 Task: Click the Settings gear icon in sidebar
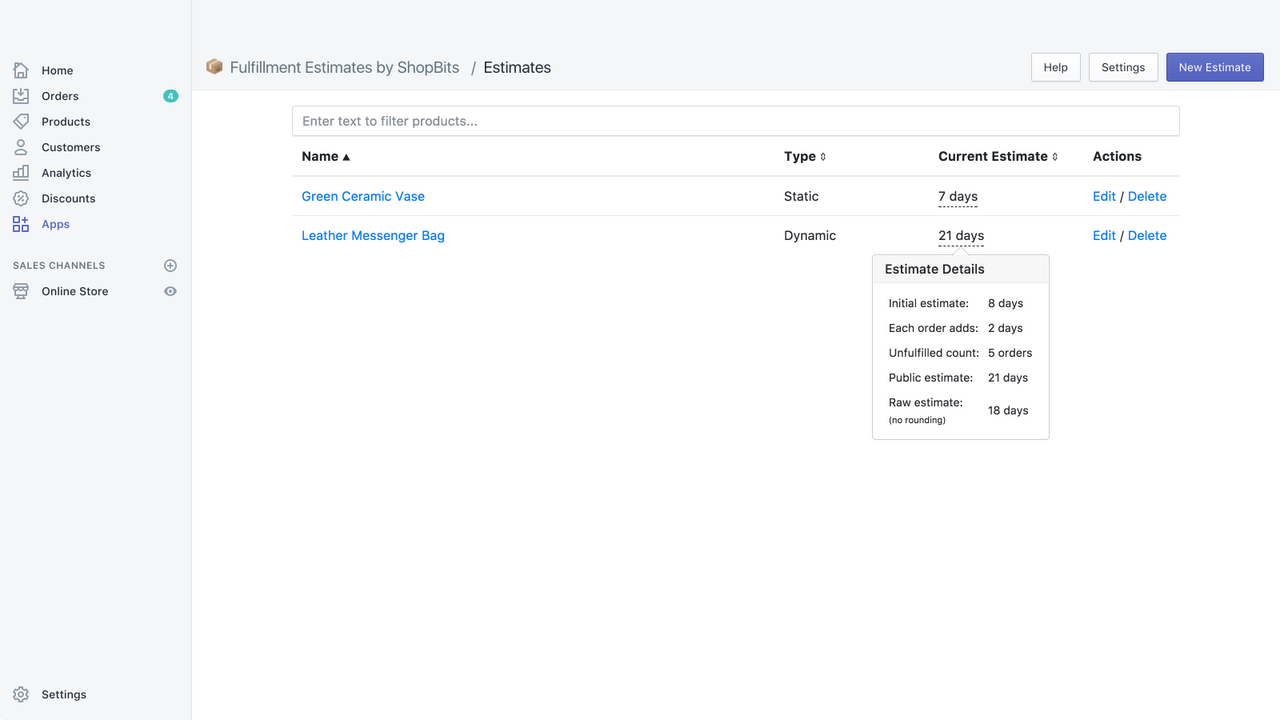(x=21, y=694)
